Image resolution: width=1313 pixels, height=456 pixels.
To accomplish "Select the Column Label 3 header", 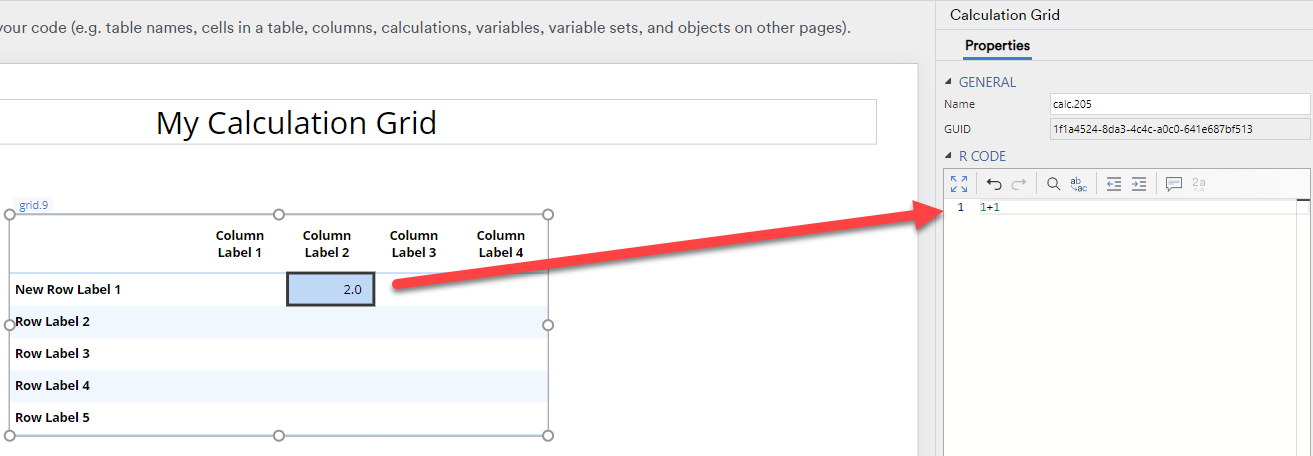I will (x=414, y=244).
